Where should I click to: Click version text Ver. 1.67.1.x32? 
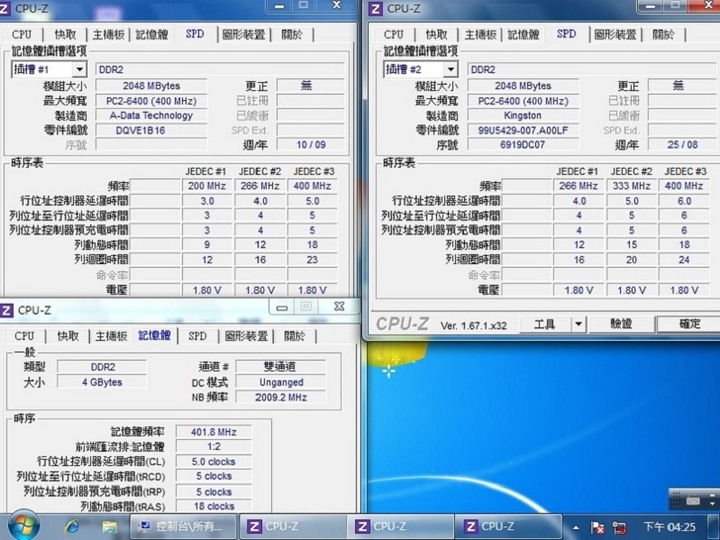(x=473, y=326)
